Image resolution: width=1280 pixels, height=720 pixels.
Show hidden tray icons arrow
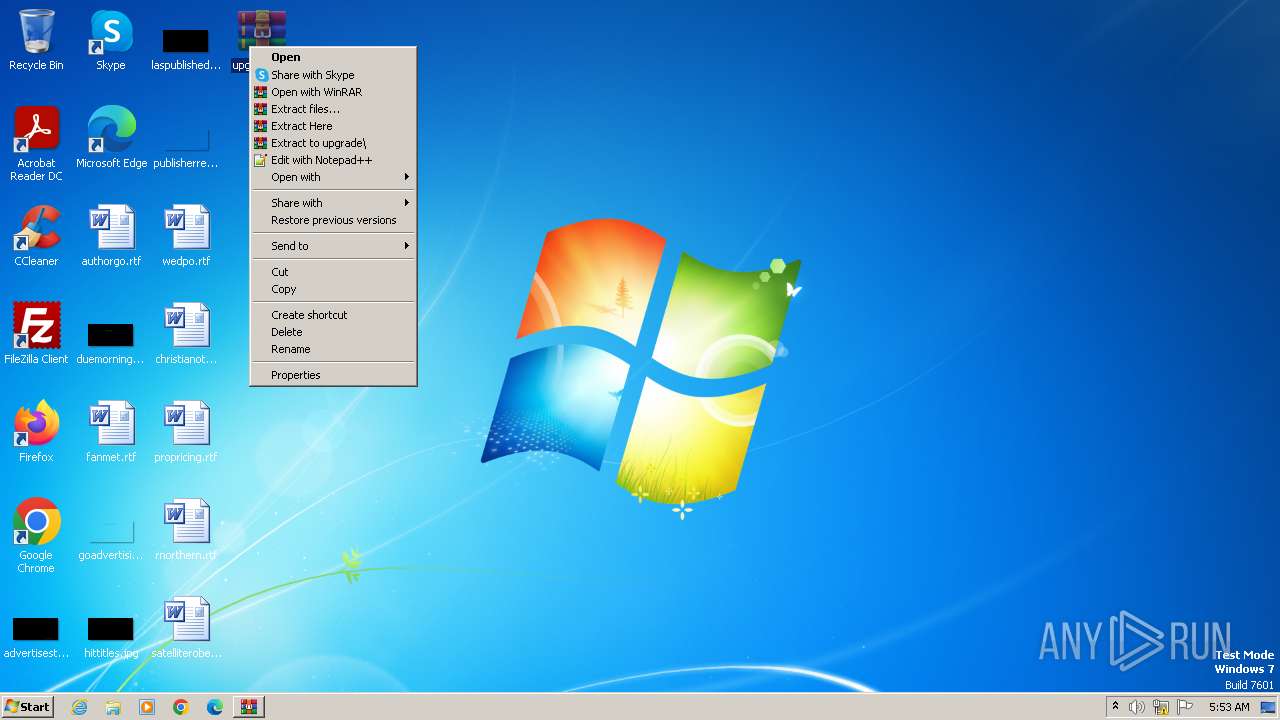(x=1115, y=707)
